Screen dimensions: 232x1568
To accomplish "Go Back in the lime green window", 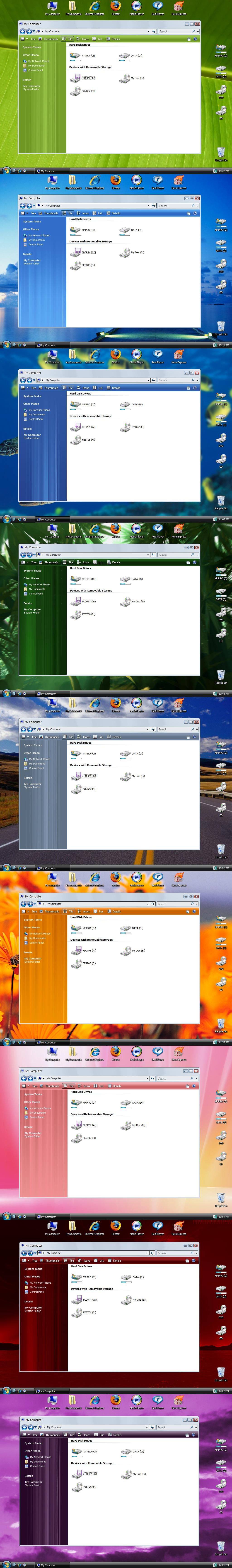I will click(22, 31).
